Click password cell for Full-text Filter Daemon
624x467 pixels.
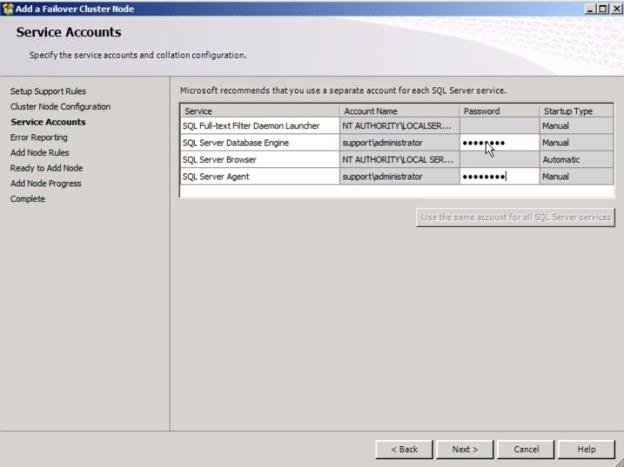click(x=499, y=126)
